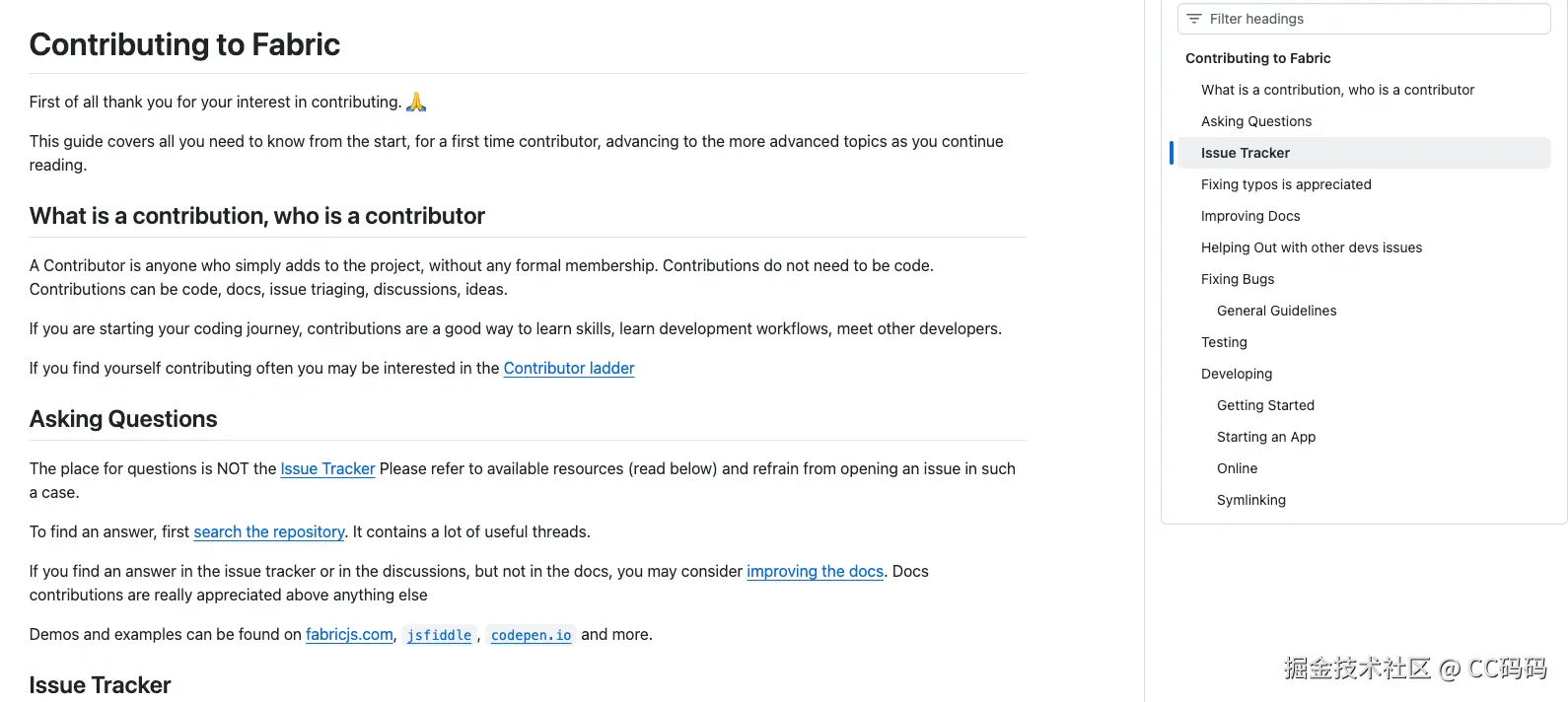Screen dimensions: 1568x702
Task: Navigate to Getting Started in outline
Action: point(1265,405)
